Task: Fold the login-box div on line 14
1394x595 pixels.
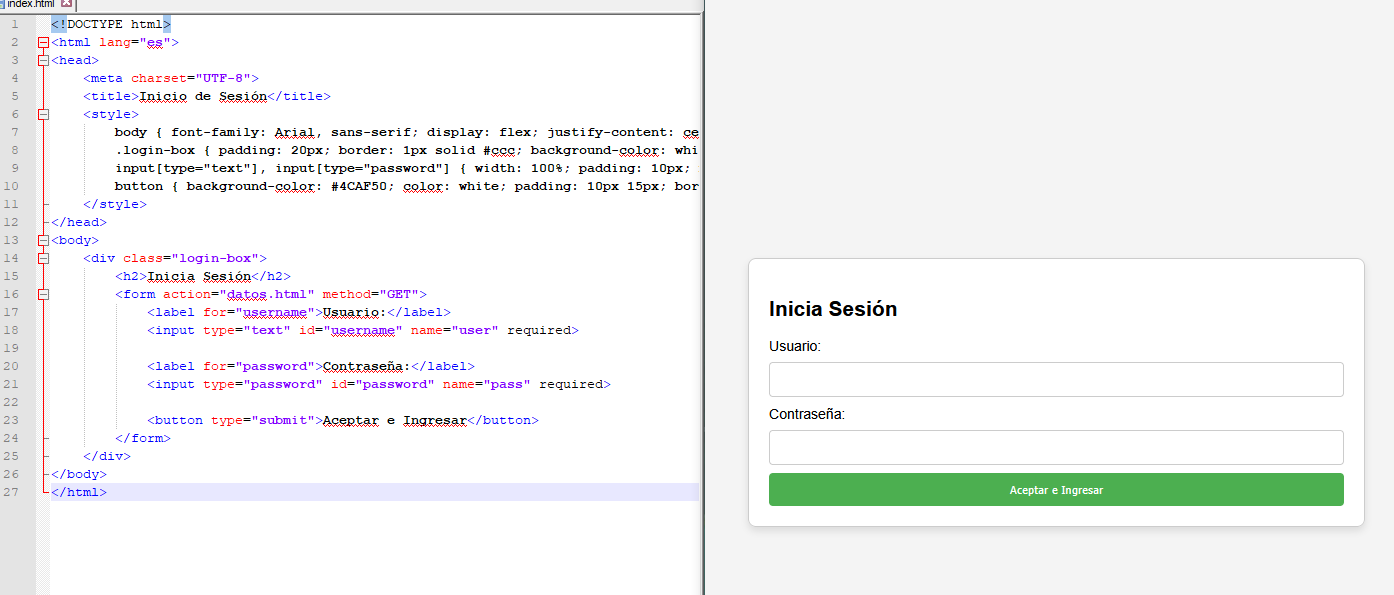Action: pyautogui.click(x=43, y=259)
